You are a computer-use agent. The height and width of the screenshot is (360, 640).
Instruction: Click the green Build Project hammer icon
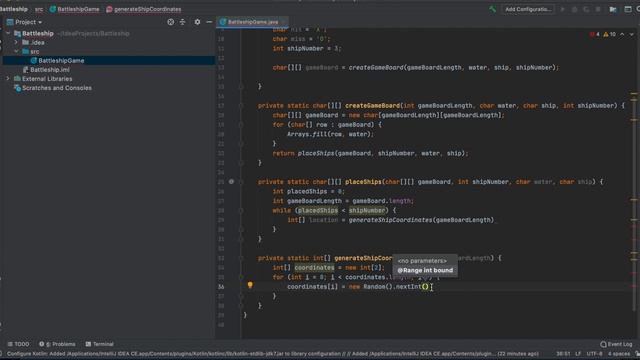[493, 9]
